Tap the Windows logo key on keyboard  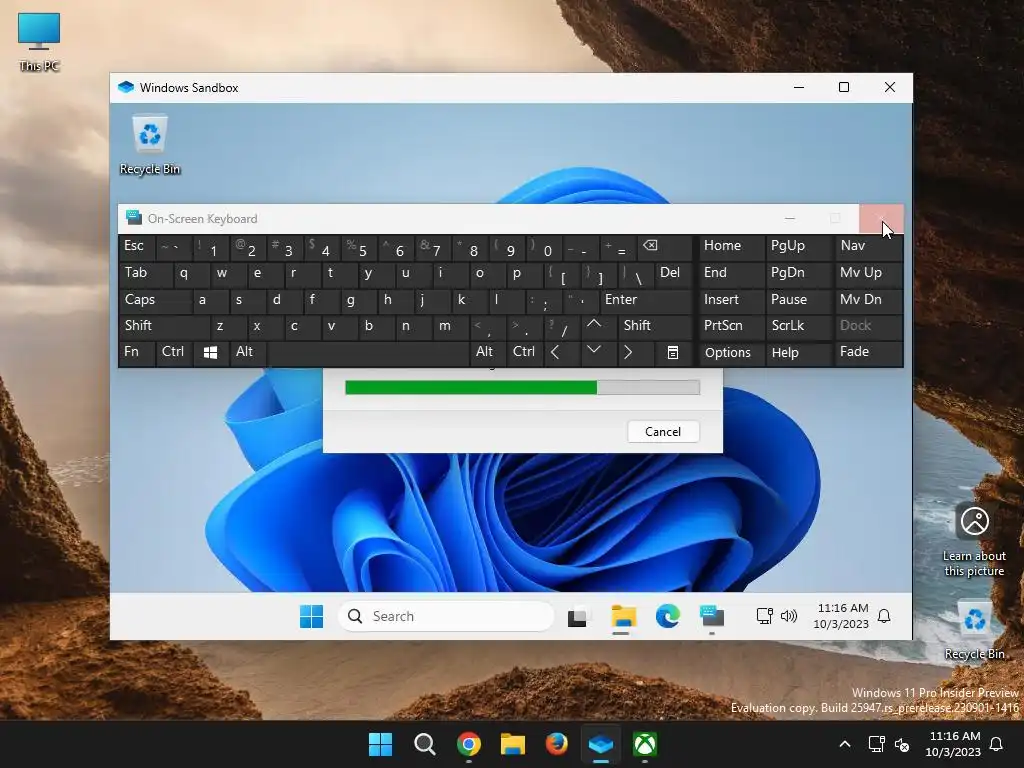tap(210, 353)
